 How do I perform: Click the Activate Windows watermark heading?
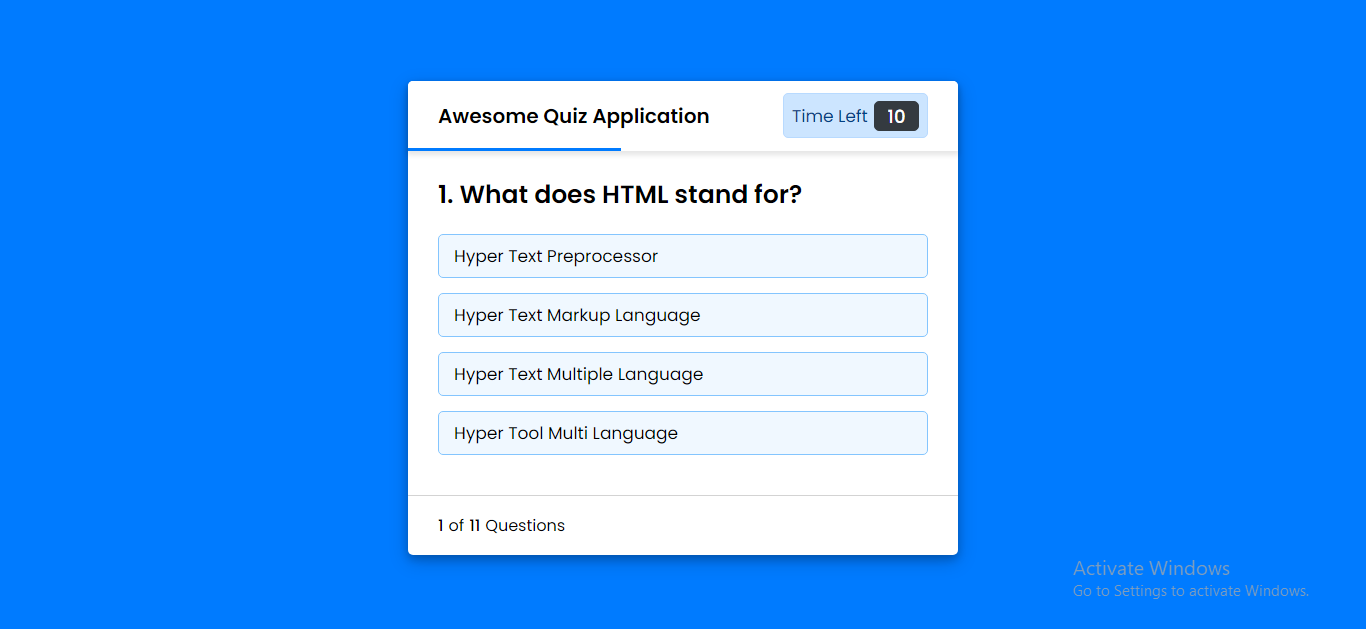pyautogui.click(x=1151, y=568)
